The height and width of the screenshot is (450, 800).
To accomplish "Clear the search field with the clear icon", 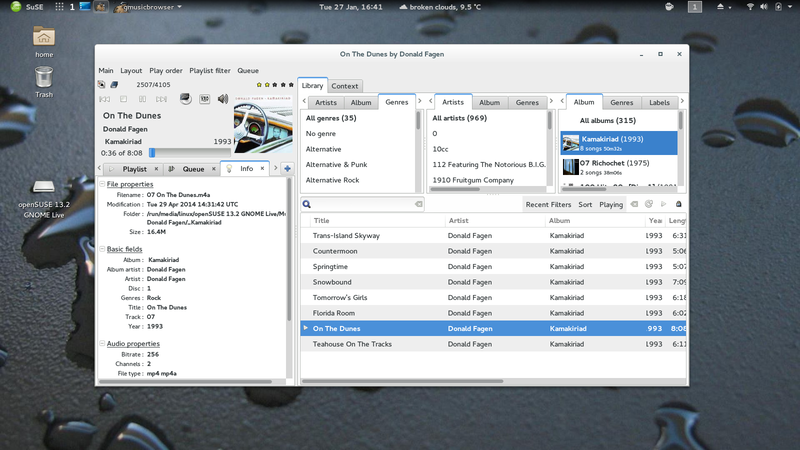I will click(418, 204).
